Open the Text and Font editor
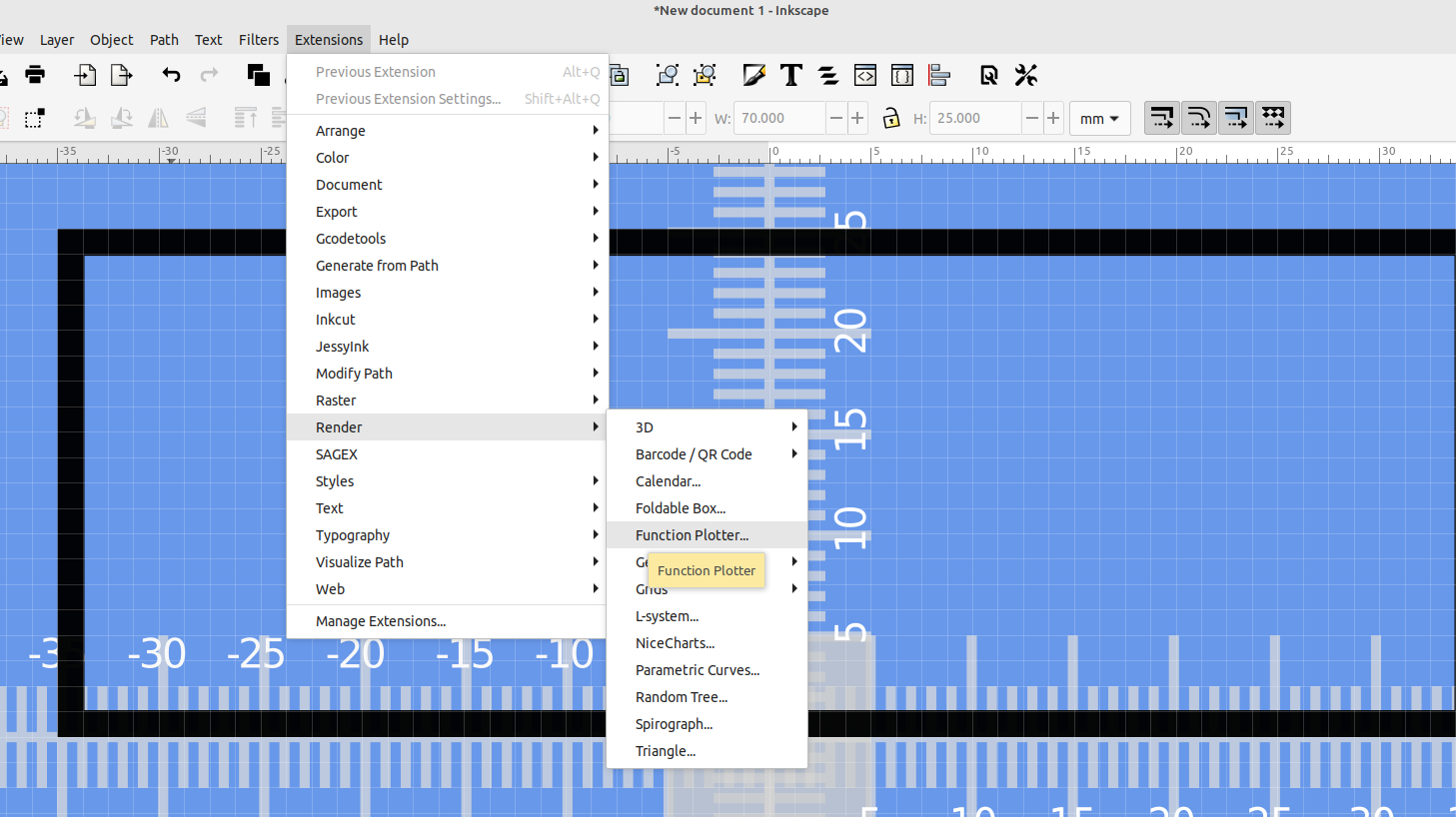 (x=791, y=75)
